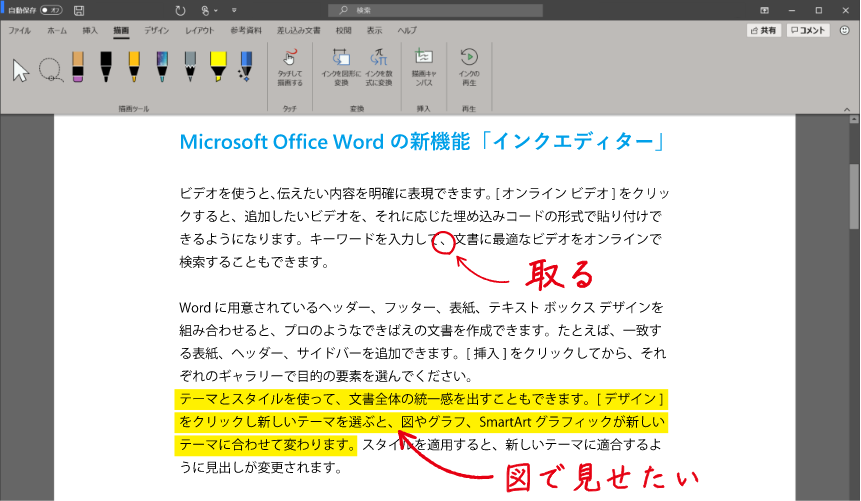Switch to the 表示 (View) tab
861x501 pixels.
click(x=374, y=31)
